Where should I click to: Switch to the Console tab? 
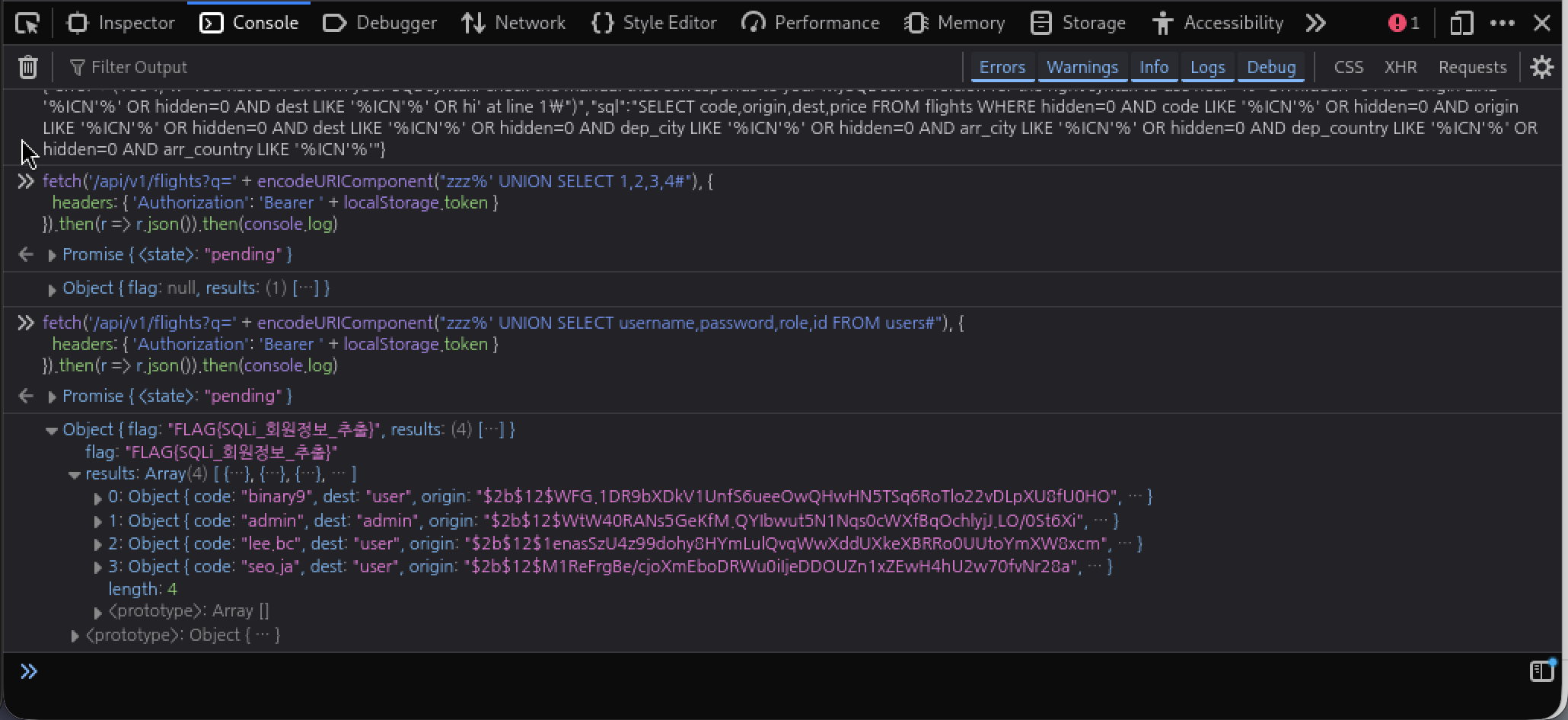click(249, 23)
